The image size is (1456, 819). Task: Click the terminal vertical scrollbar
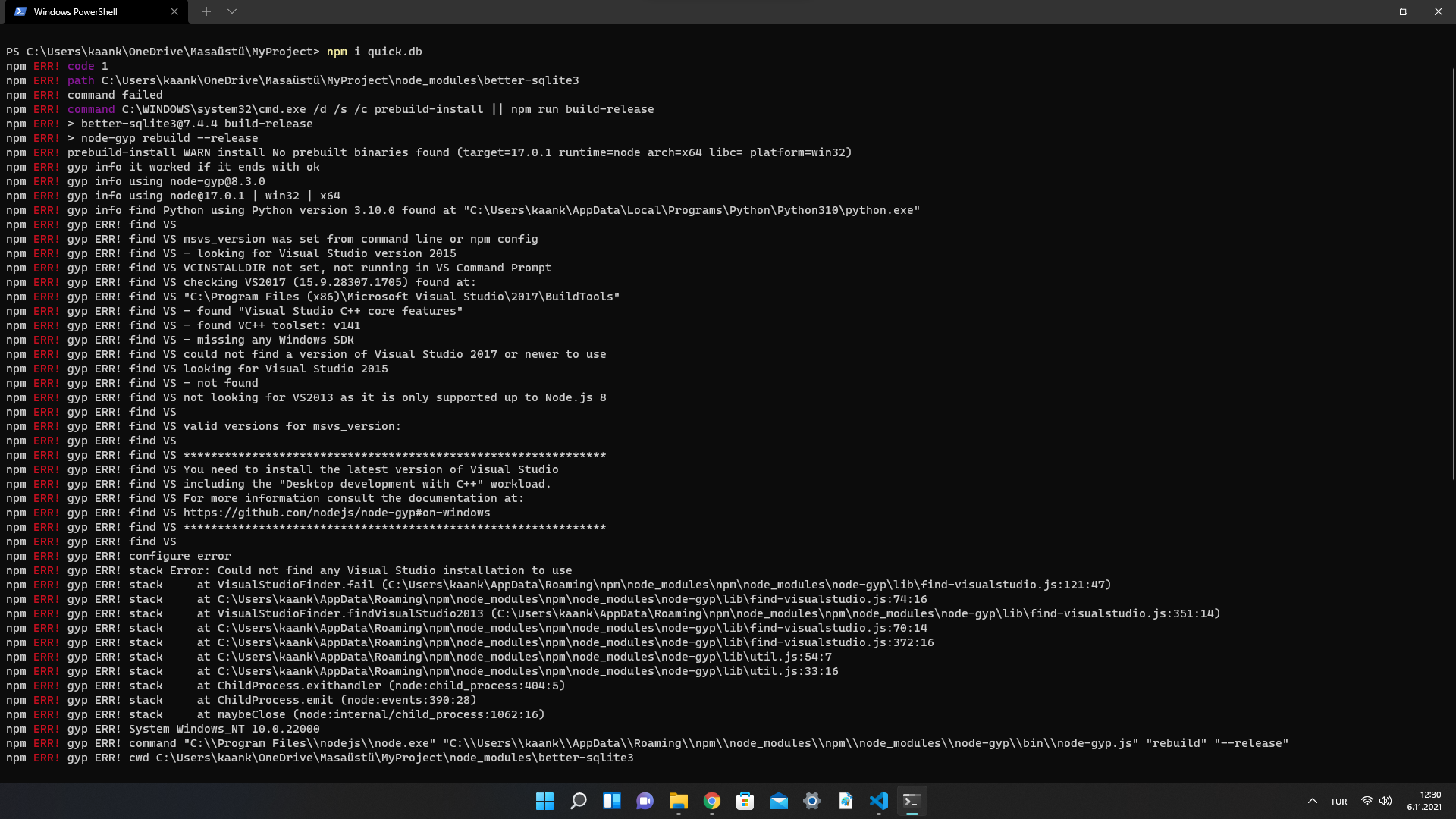pos(1452,273)
